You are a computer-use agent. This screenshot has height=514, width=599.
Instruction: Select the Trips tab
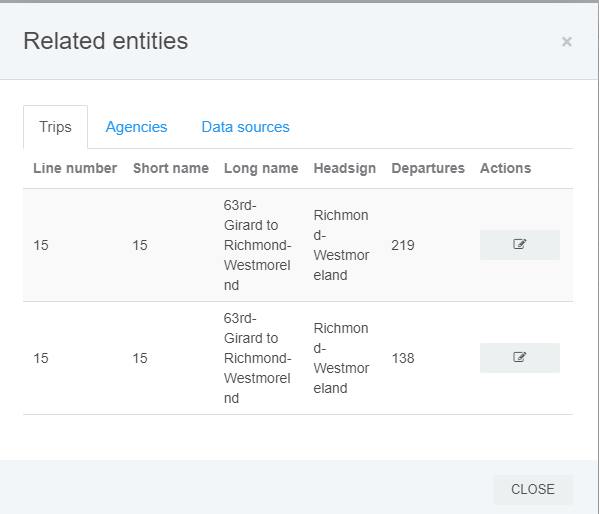click(55, 127)
